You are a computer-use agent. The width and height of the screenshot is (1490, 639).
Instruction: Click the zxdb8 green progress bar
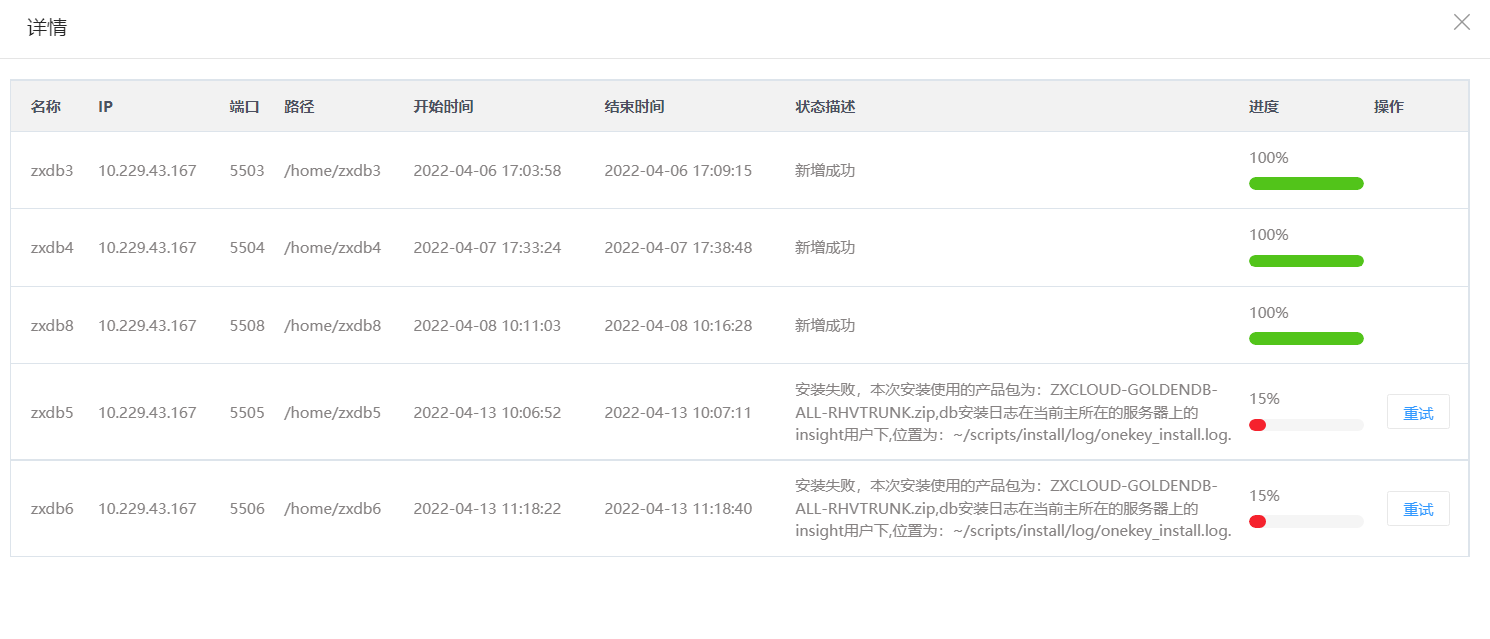point(1305,338)
